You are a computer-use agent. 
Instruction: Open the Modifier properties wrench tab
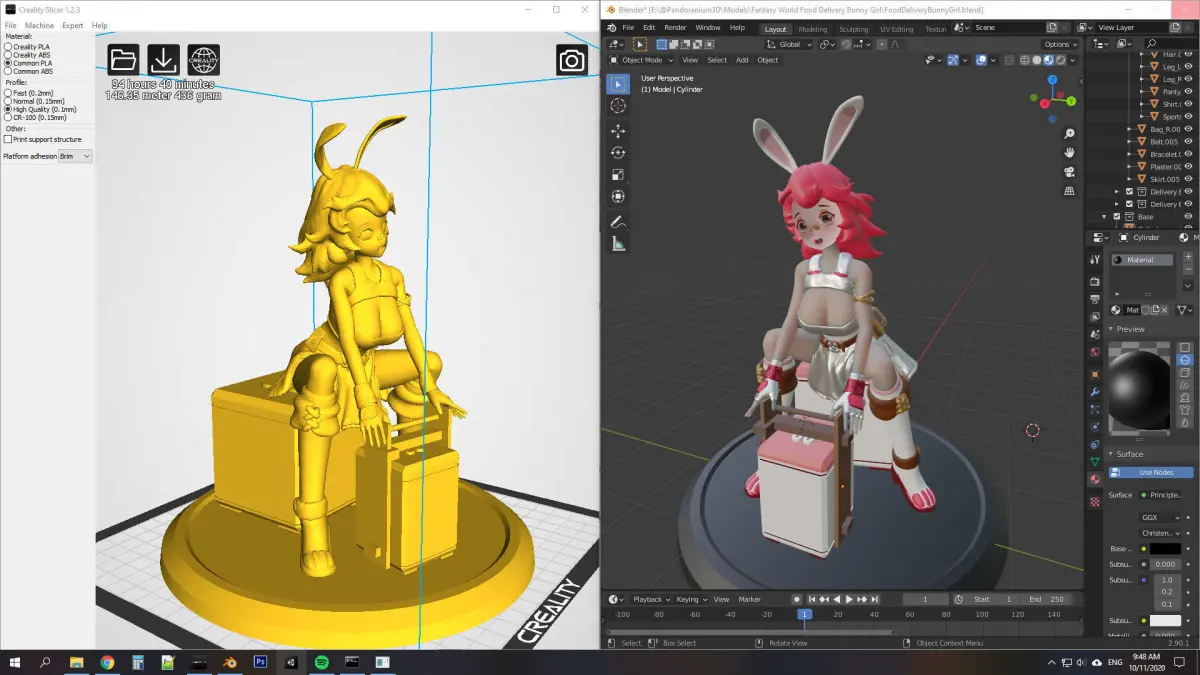point(1095,392)
